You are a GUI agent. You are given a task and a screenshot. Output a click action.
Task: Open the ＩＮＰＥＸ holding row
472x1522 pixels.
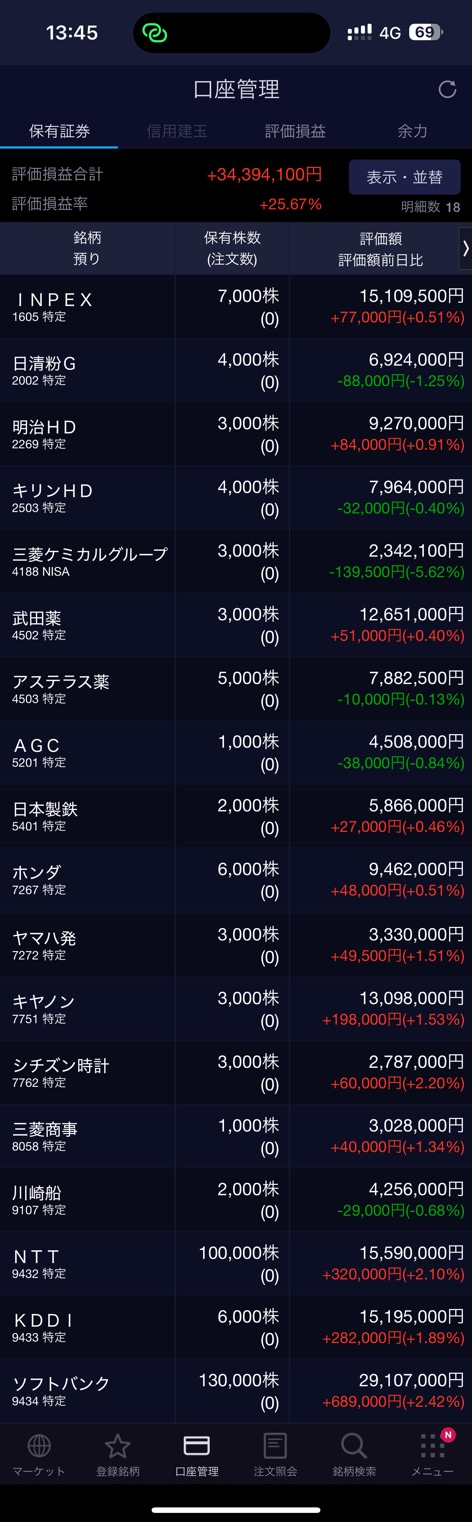(236, 306)
